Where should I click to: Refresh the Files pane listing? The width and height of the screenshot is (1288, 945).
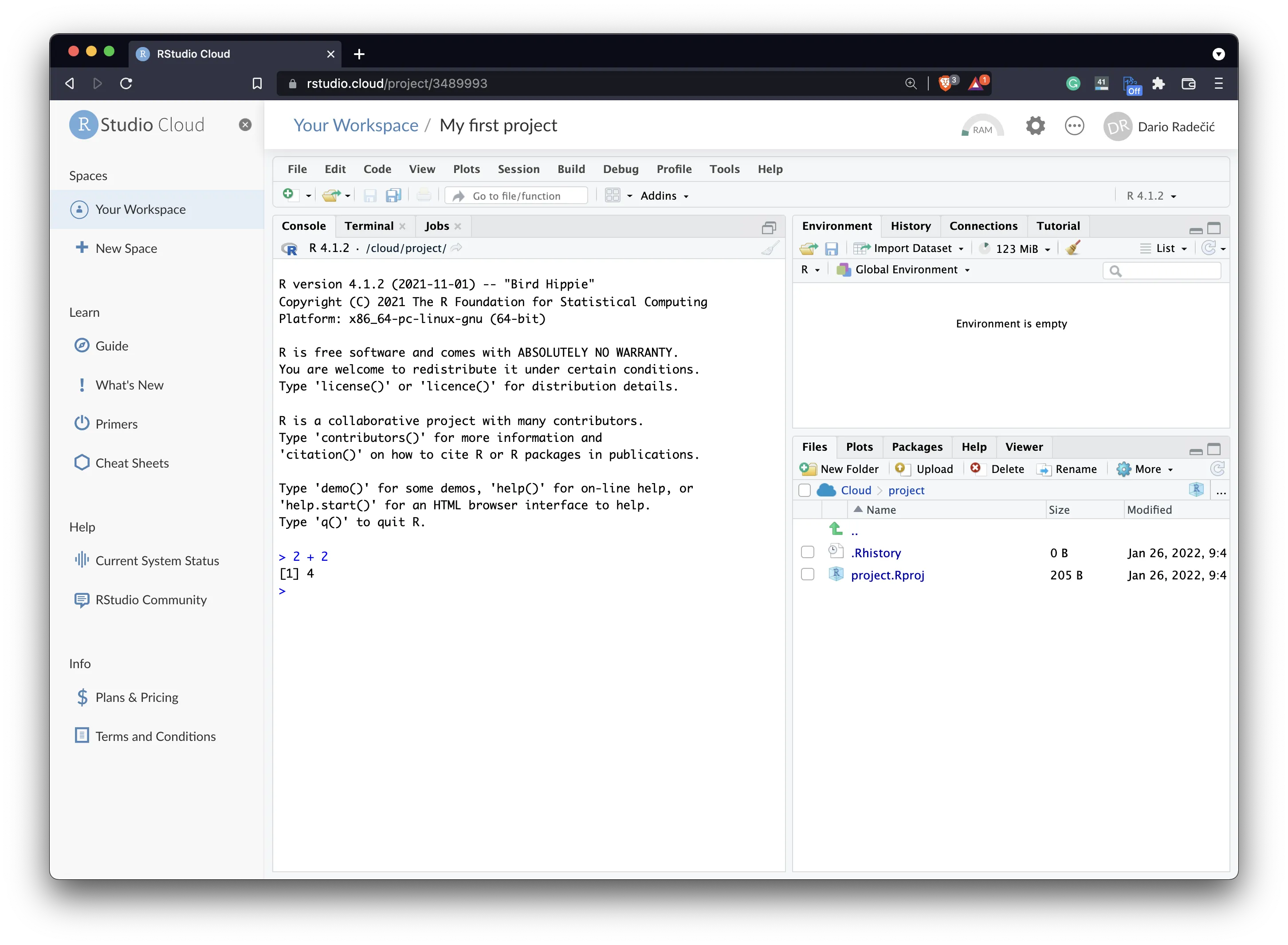[x=1217, y=469]
